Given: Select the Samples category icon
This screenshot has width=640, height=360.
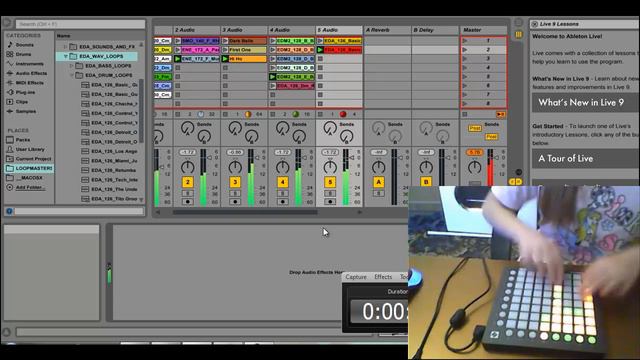Looking at the screenshot, I should point(10,111).
